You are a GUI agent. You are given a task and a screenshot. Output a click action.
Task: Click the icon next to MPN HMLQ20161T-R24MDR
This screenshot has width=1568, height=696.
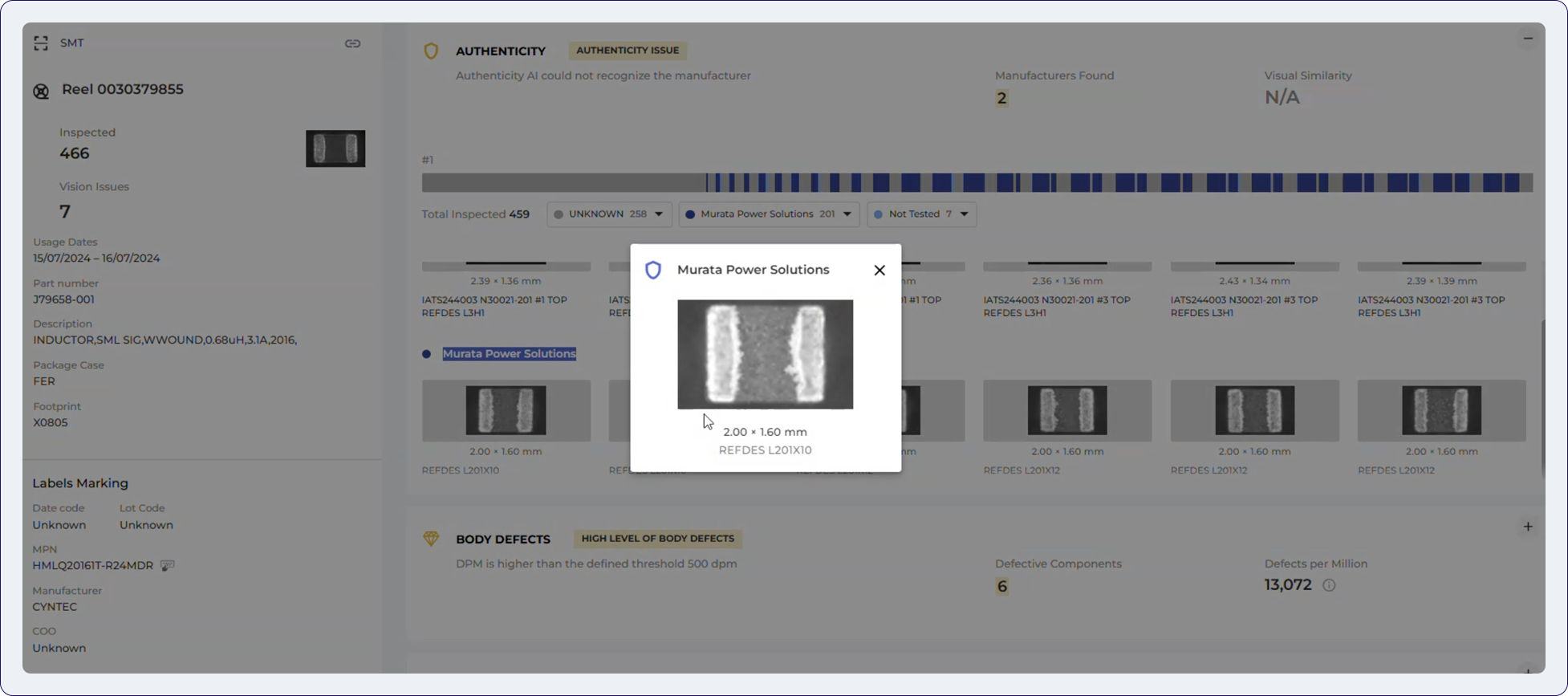pyautogui.click(x=167, y=566)
